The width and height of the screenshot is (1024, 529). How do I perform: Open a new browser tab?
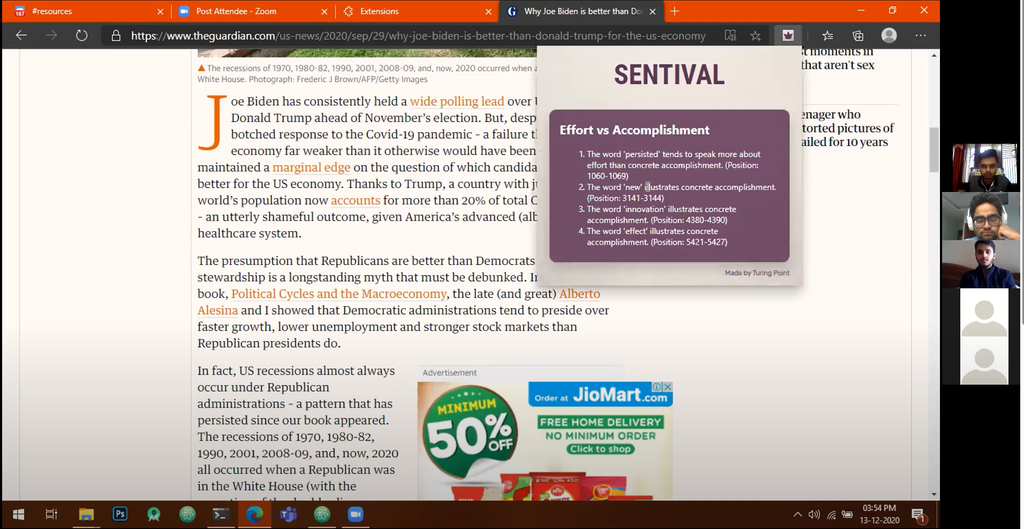[x=675, y=11]
